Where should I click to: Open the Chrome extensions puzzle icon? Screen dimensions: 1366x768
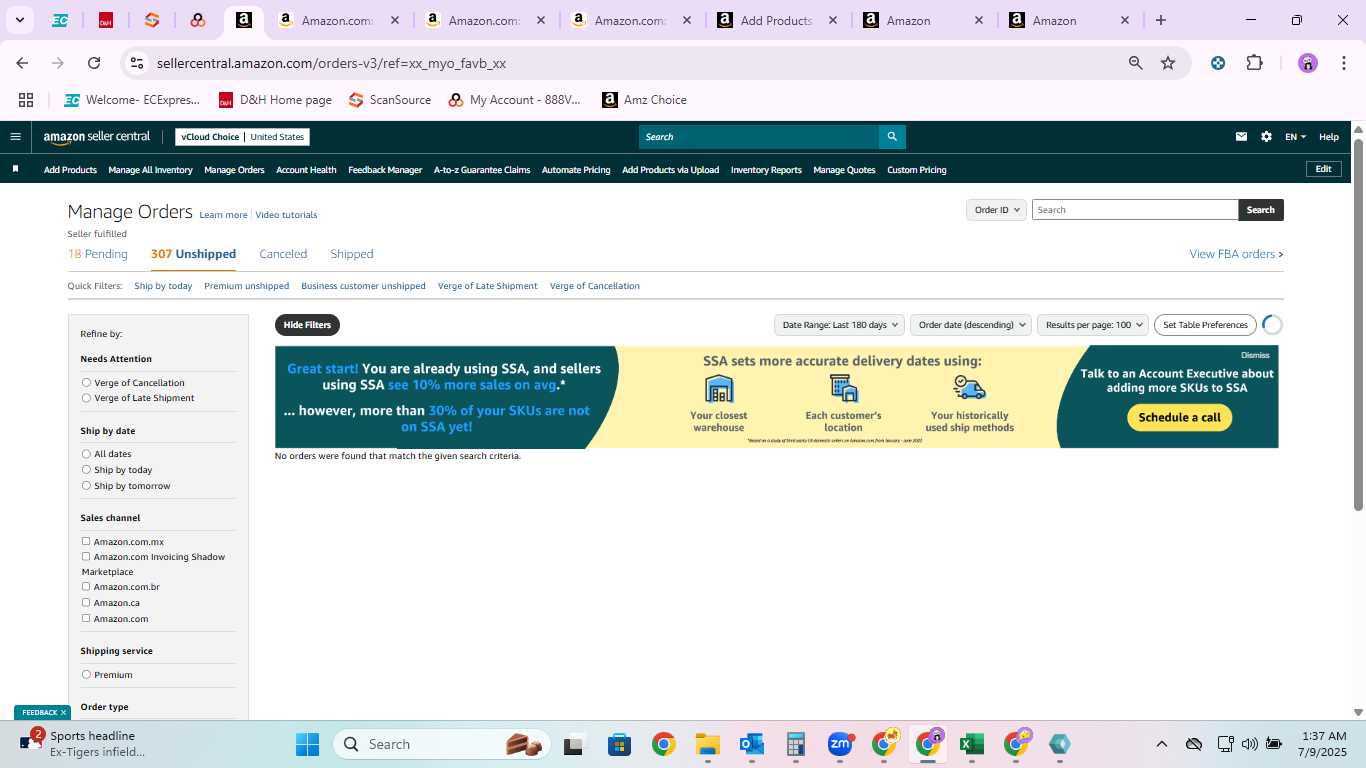click(x=1254, y=63)
